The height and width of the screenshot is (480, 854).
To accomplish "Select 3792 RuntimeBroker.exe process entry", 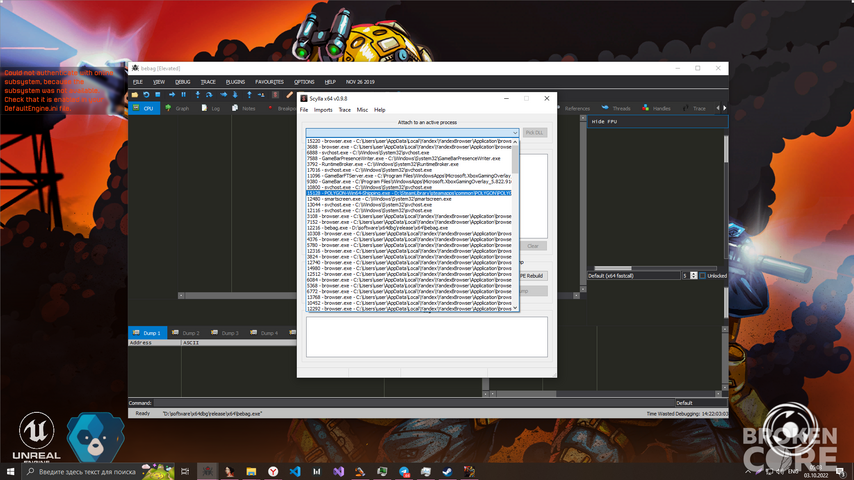I will [x=408, y=164].
